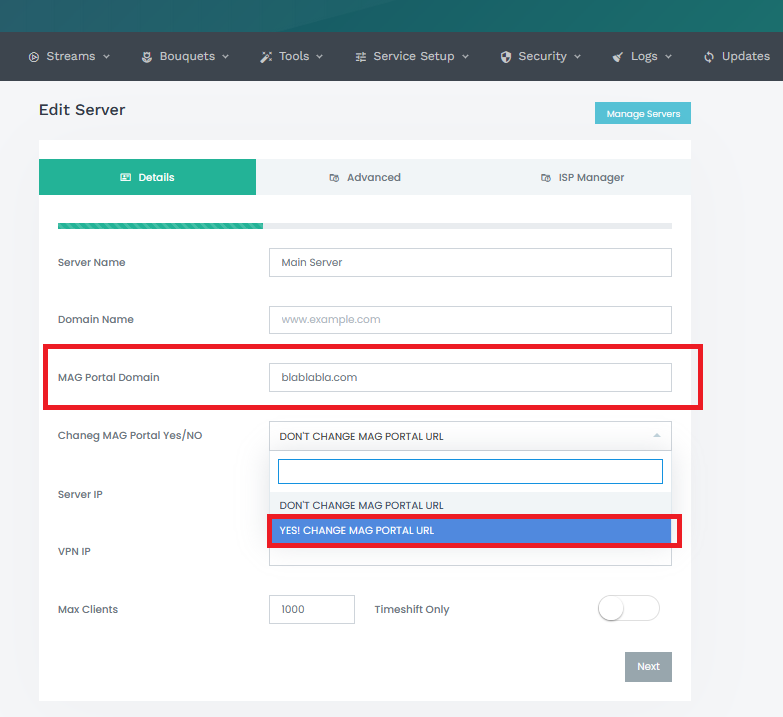The height and width of the screenshot is (717, 783).
Task: Click the Bouquets icon in navbar
Action: pyautogui.click(x=147, y=57)
